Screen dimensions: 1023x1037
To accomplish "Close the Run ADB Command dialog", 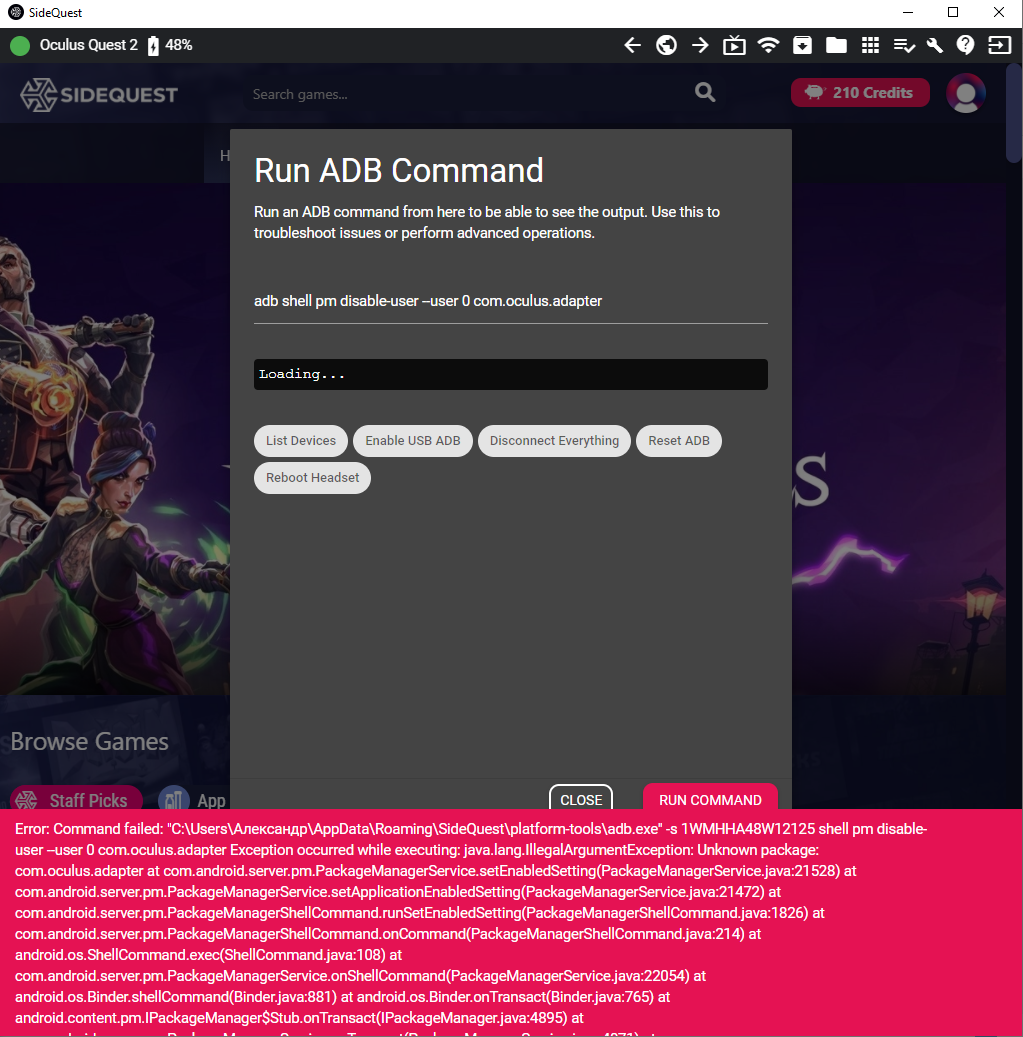I will pyautogui.click(x=581, y=798).
